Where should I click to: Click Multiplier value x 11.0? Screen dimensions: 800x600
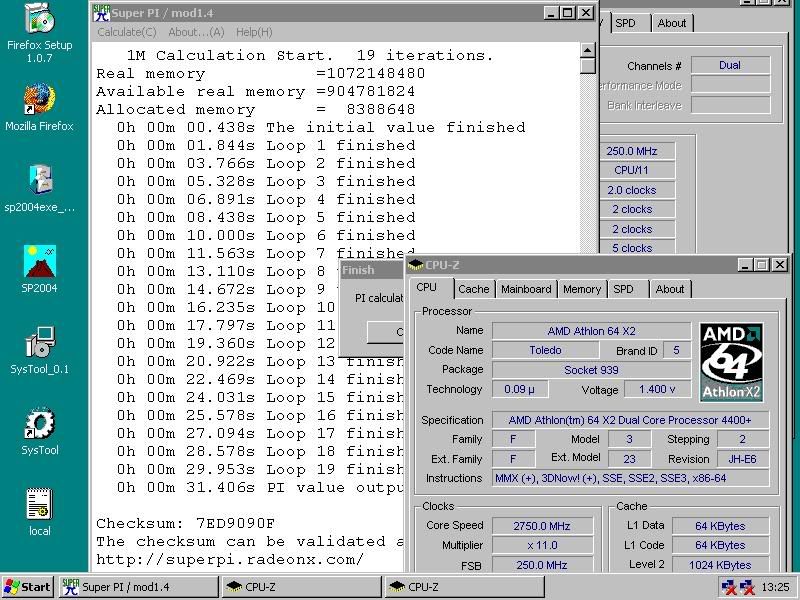(x=542, y=545)
